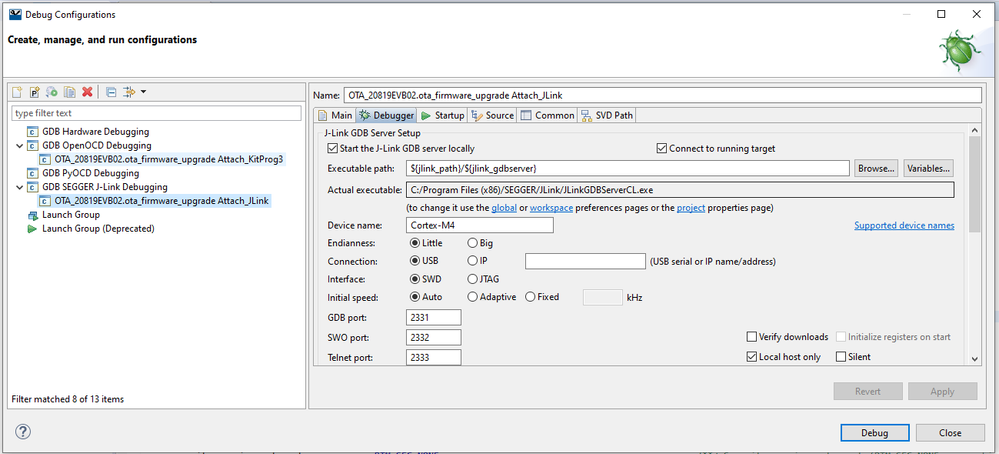This screenshot has height=454, width=999.
Task: Click the scrollbar down arrow
Action: click(974, 360)
